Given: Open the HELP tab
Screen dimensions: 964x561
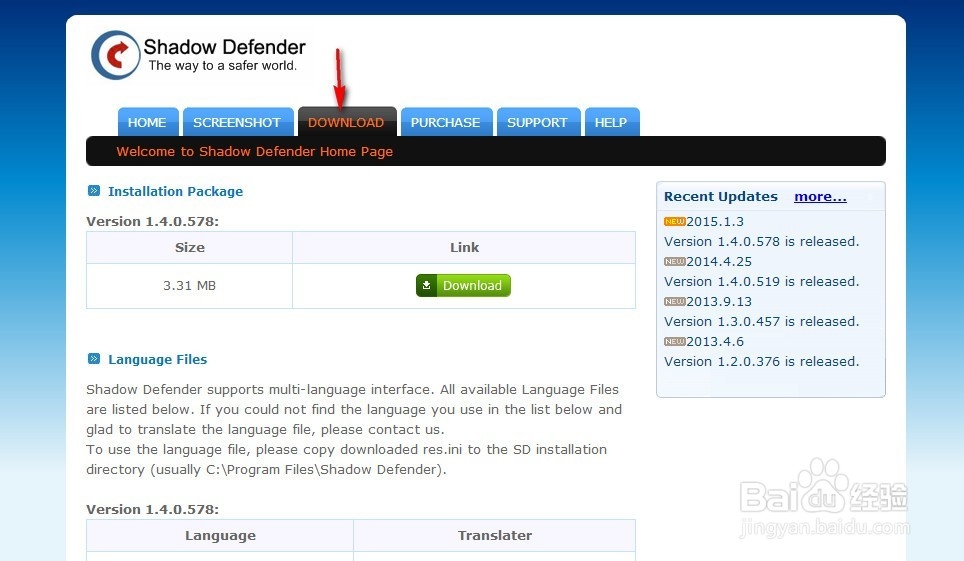Looking at the screenshot, I should coord(612,122).
